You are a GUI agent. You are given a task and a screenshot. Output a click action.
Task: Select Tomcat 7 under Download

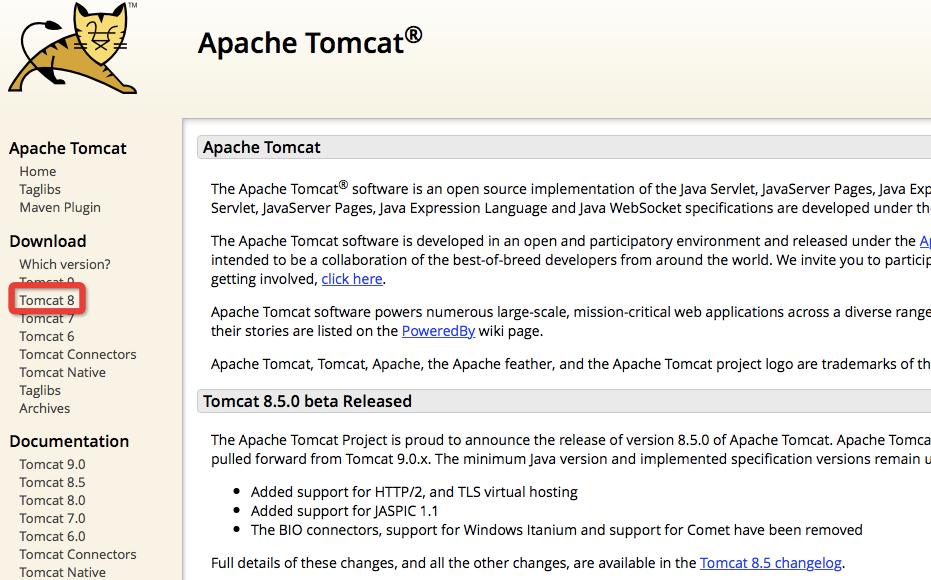(47, 319)
